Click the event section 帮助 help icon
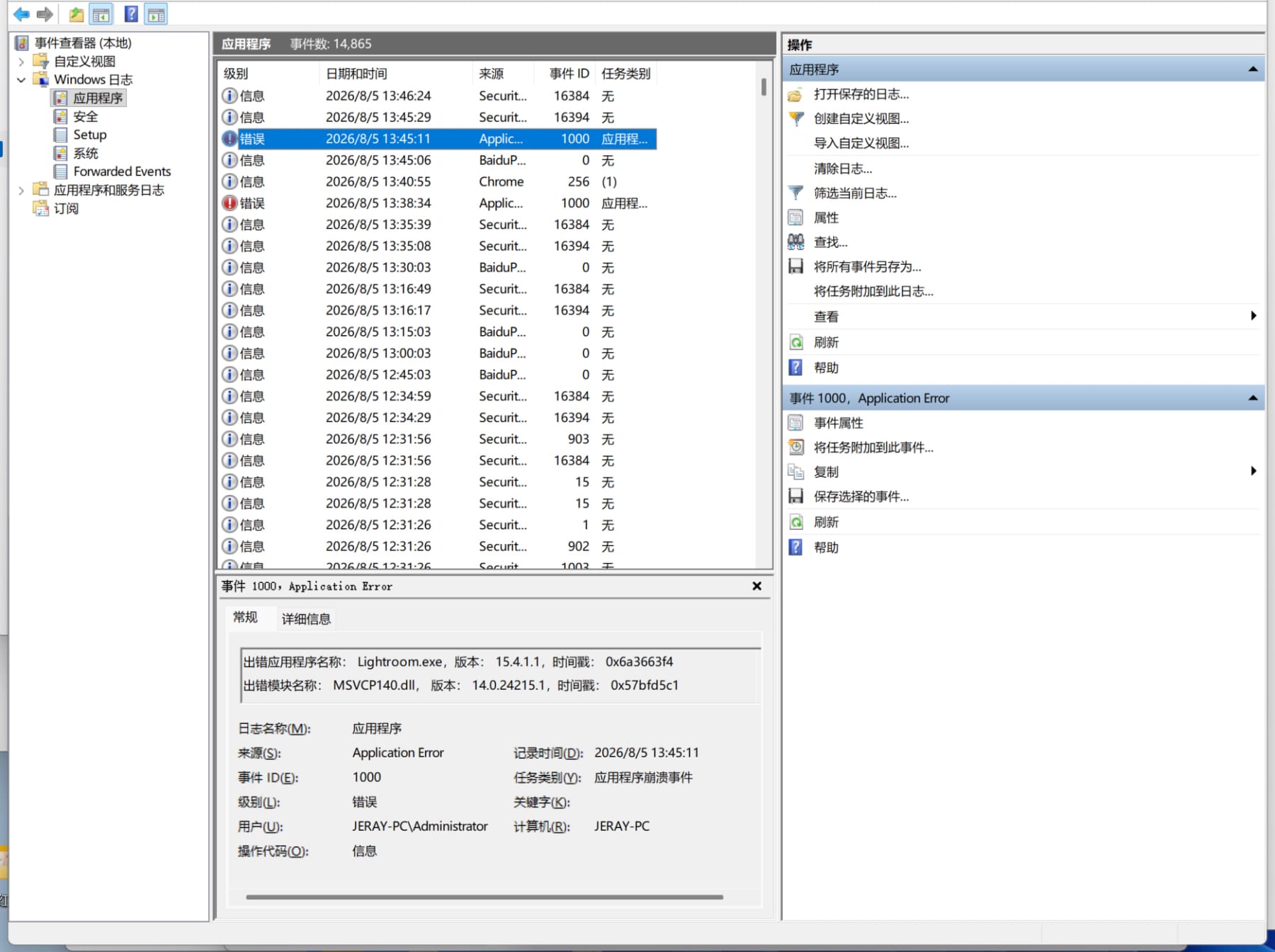Screen dimensions: 1275x952 (795, 548)
